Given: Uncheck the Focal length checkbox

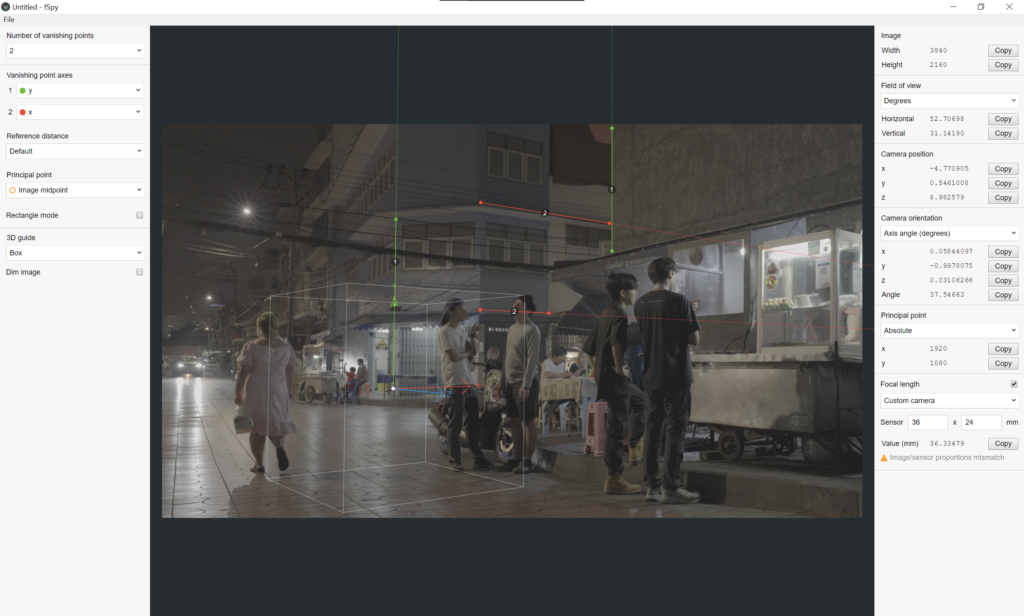Looking at the screenshot, I should point(1013,384).
